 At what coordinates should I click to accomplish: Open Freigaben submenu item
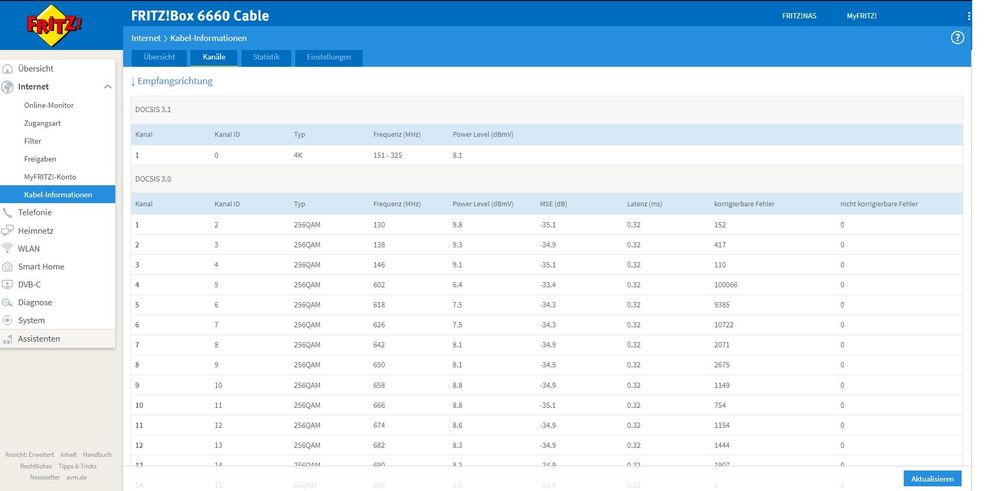pos(40,159)
